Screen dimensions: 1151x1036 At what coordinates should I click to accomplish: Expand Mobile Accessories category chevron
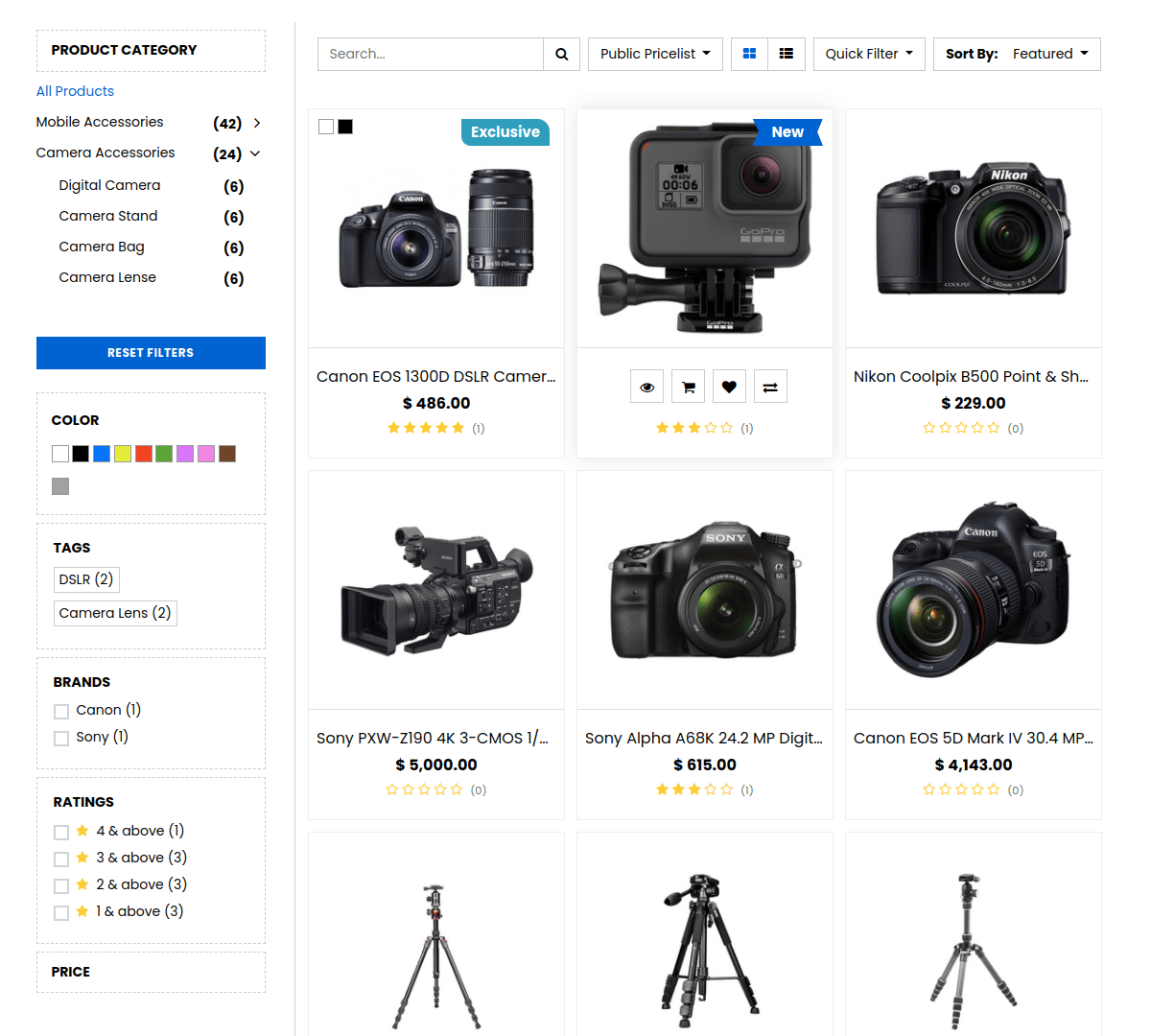[x=257, y=123]
